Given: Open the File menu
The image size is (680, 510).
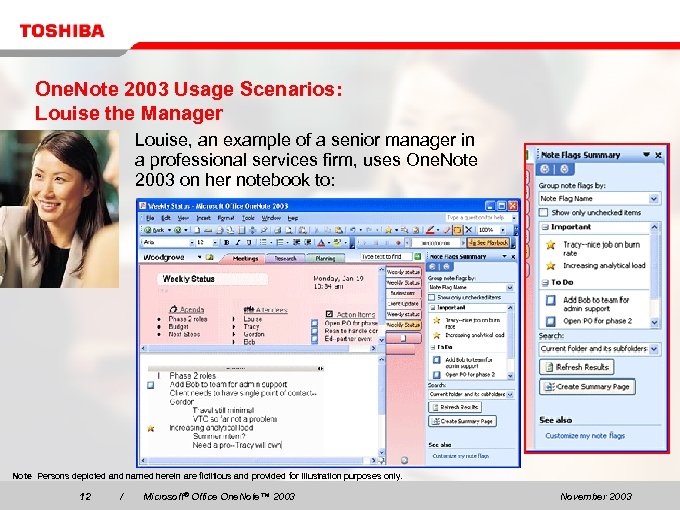Looking at the screenshot, I should pyautogui.click(x=150, y=218).
